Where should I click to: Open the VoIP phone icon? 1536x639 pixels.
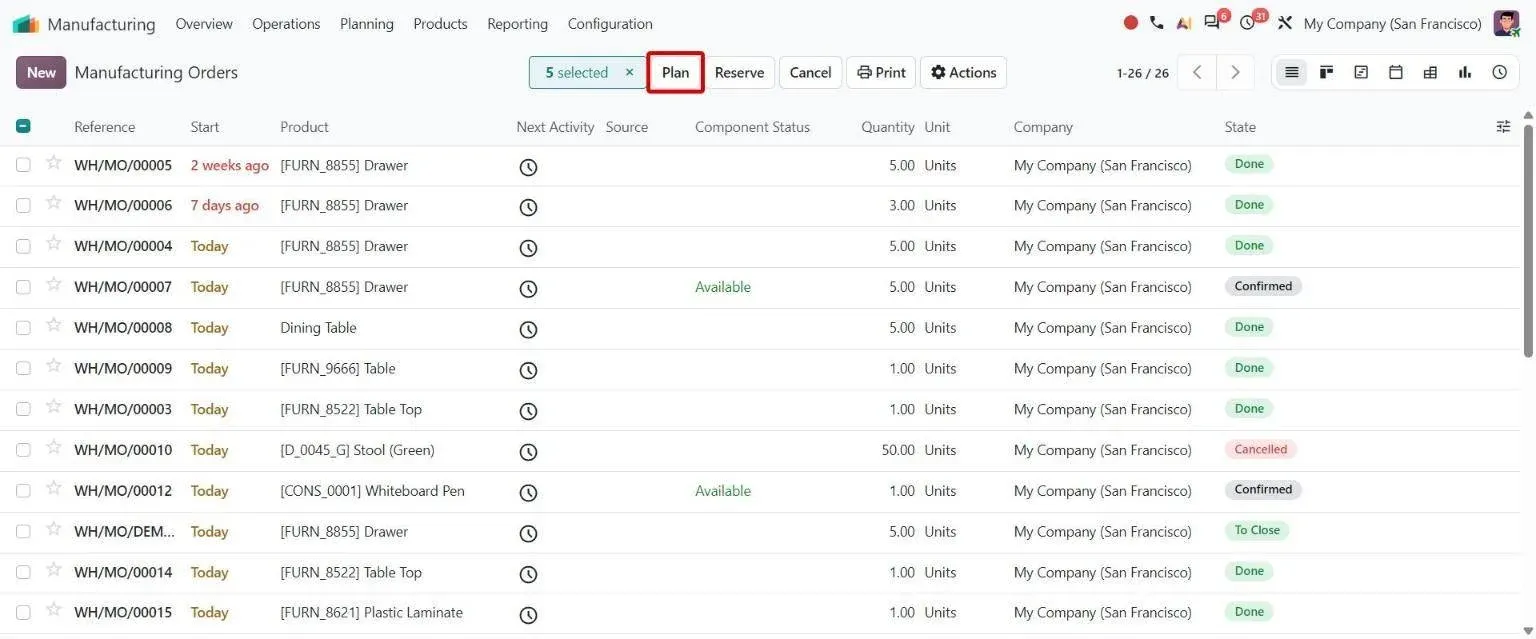pos(1157,23)
